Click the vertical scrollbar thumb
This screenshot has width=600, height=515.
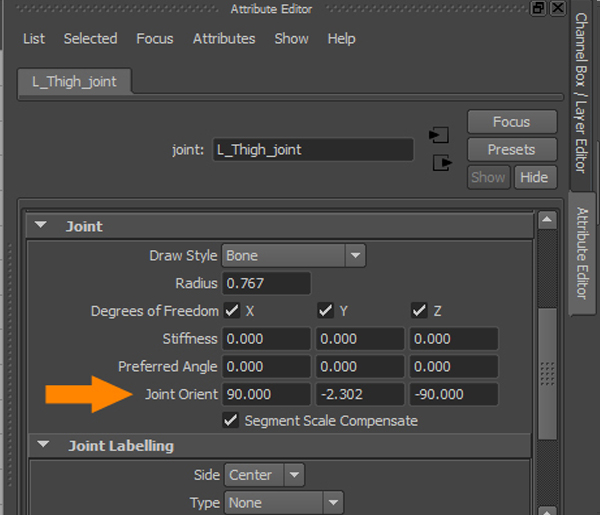coord(547,374)
